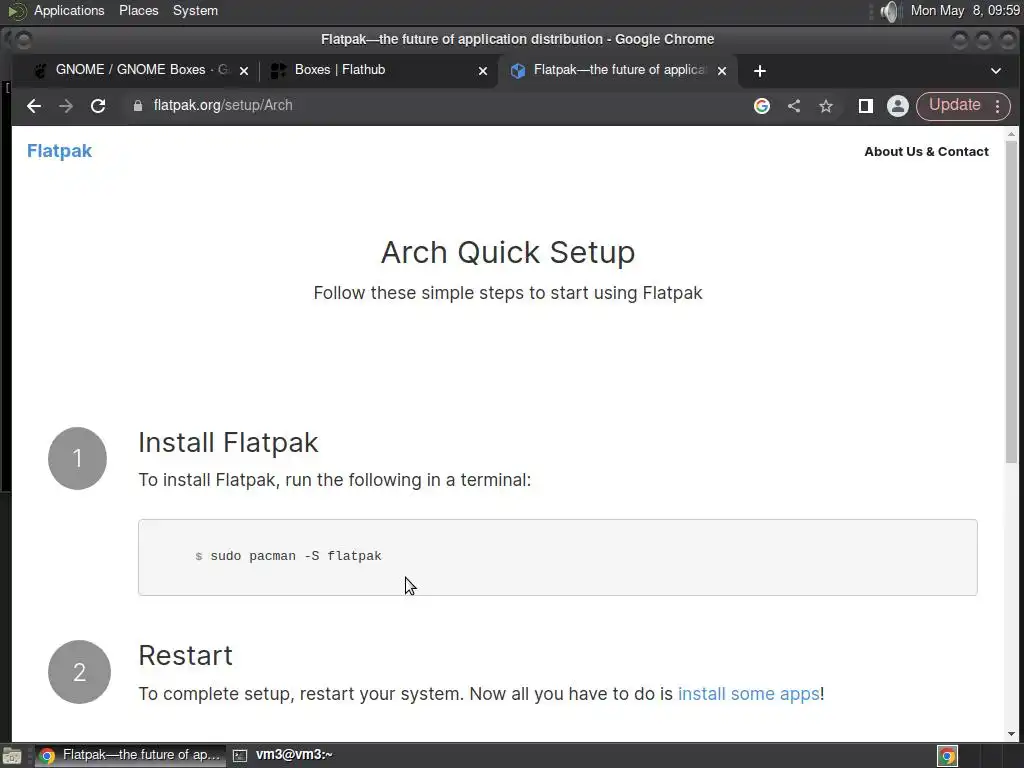The width and height of the screenshot is (1024, 768).
Task: Switch to Boxes Flathub tab
Action: pos(378,70)
